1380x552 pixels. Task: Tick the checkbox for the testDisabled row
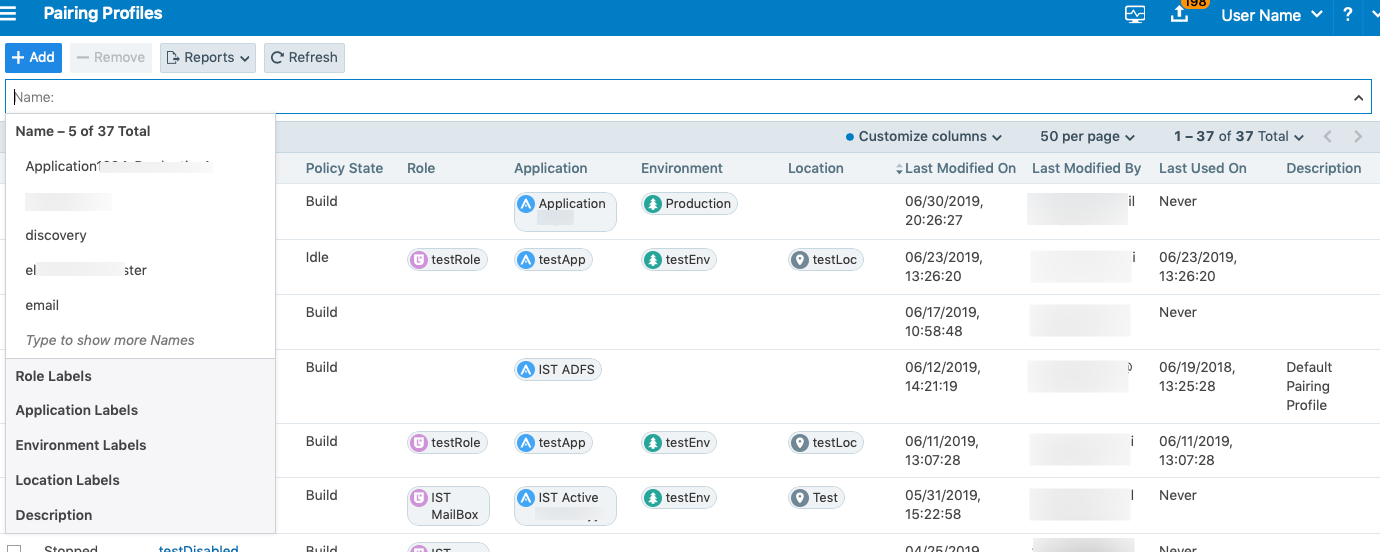click(14, 548)
